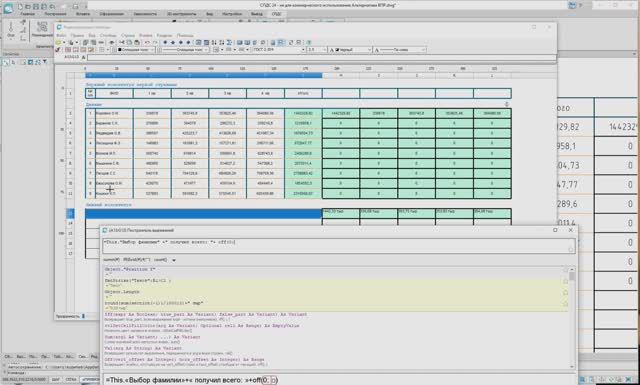The image size is (640, 385).
Task: Click the format painter brush icon on second toolbar row
Action: 58,50
